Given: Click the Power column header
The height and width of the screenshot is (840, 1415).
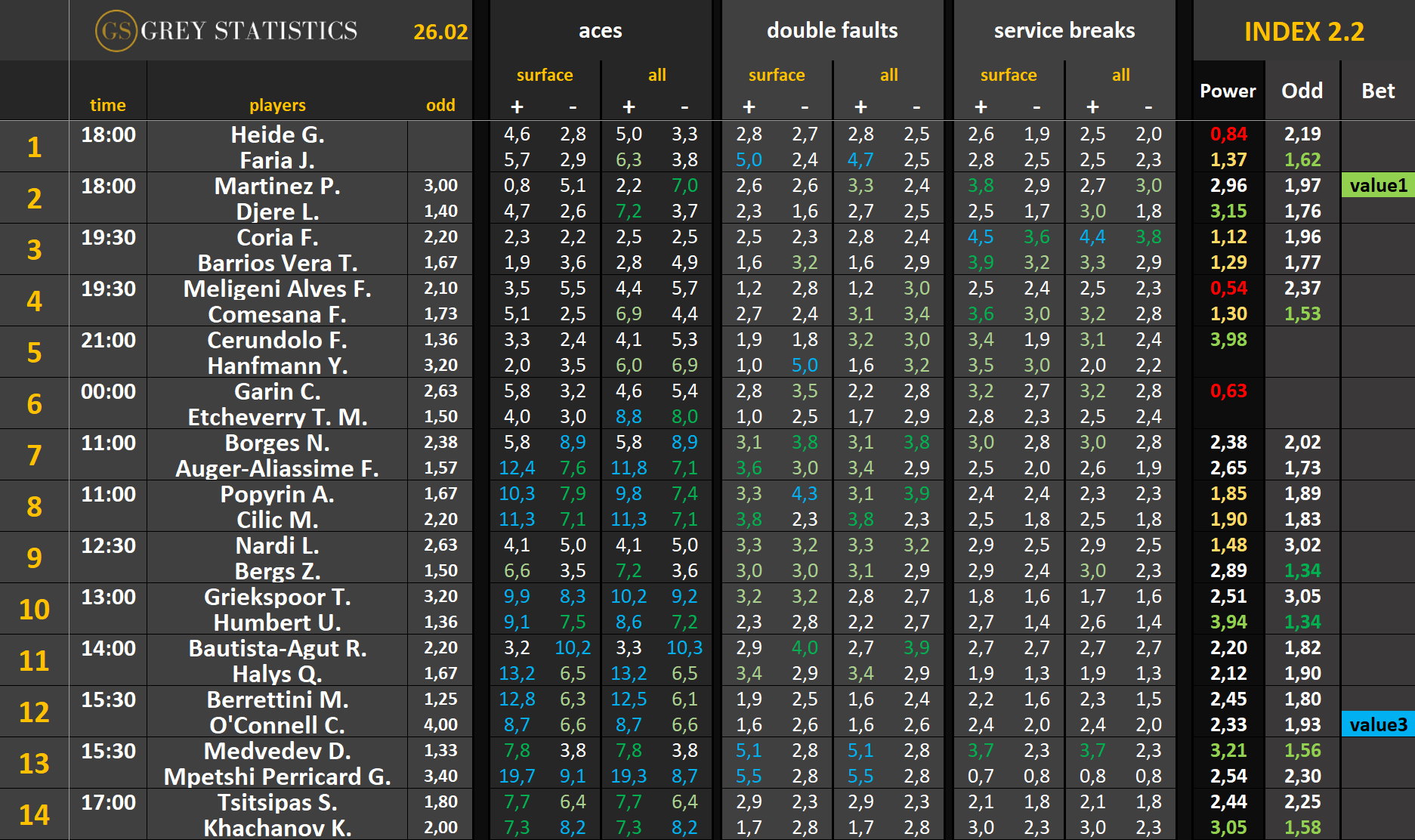Looking at the screenshot, I should 1228,91.
